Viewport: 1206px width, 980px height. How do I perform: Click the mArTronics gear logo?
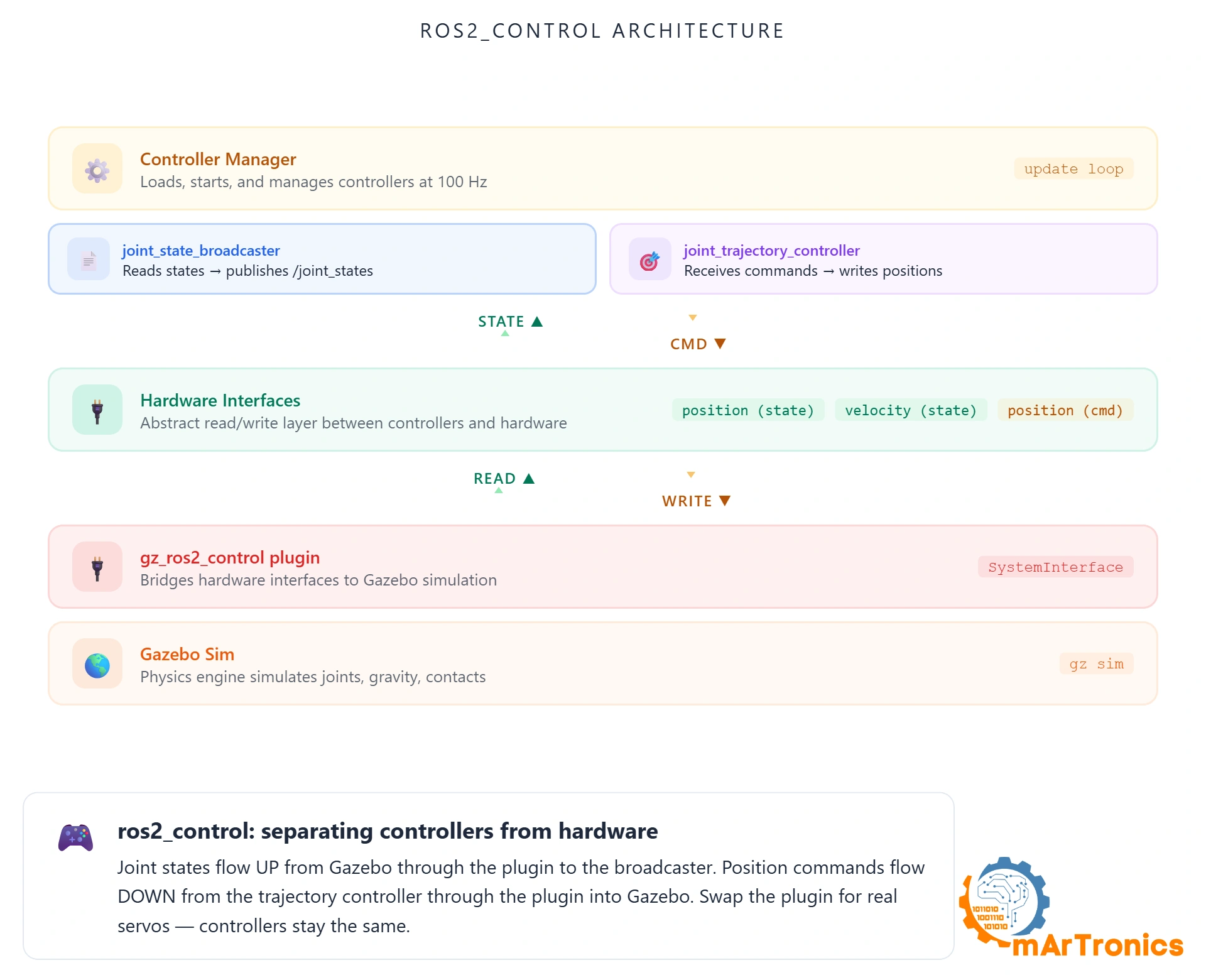1004,902
